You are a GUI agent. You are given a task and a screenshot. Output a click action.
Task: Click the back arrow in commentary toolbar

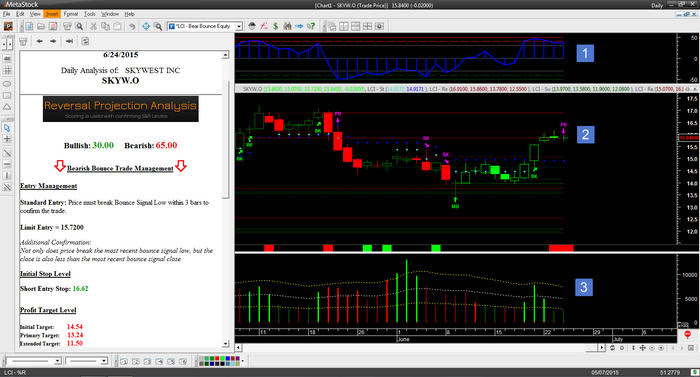tap(40, 41)
